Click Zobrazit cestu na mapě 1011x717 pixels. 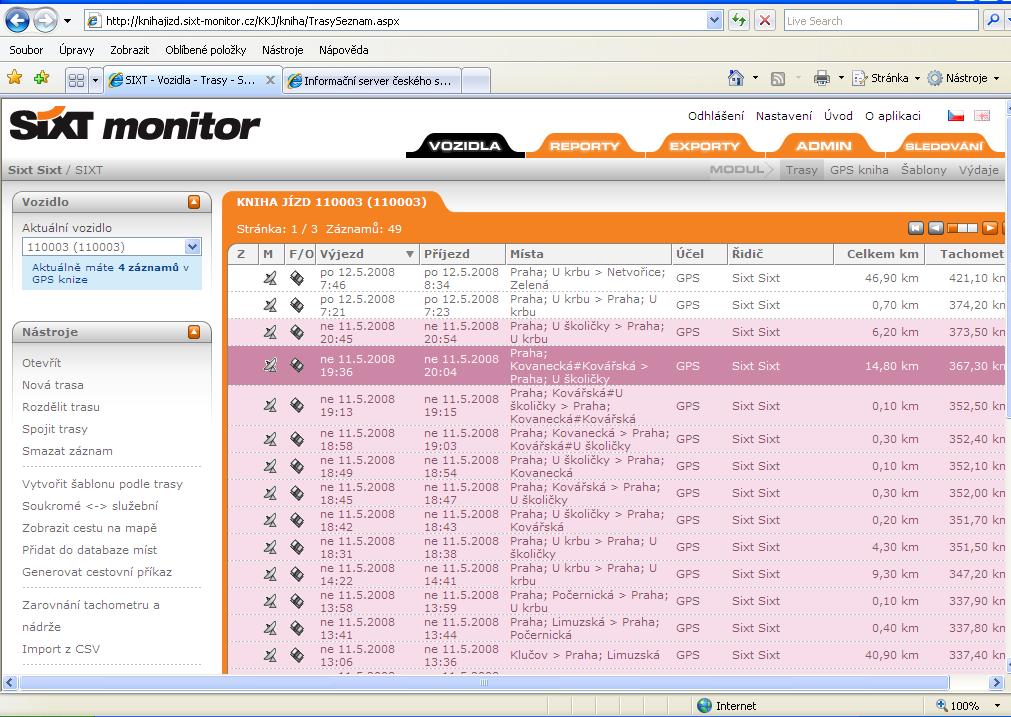[x=90, y=528]
